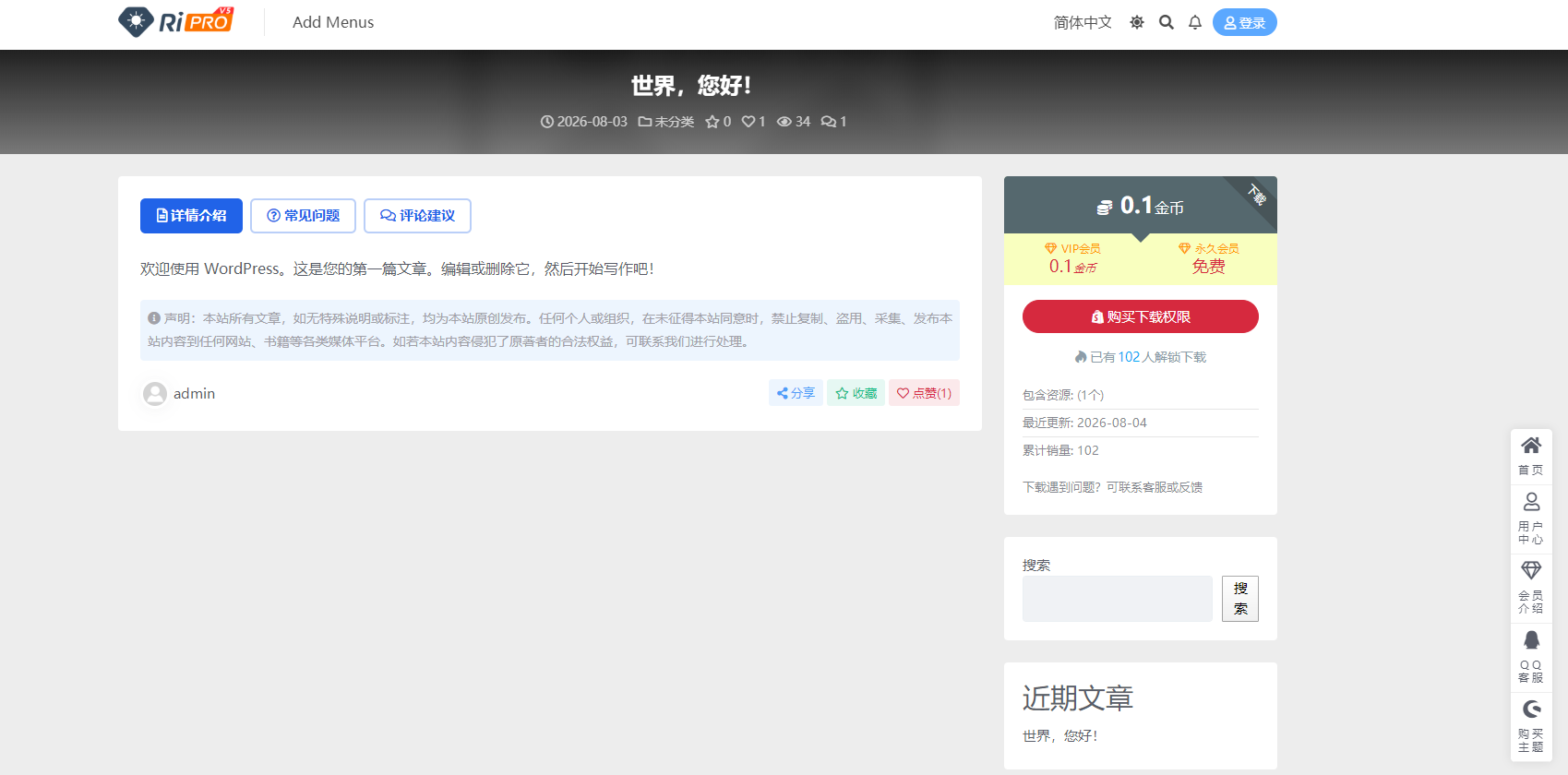This screenshot has height=775, width=1568.
Task: Toggle dark mode sun icon
Action: click(1137, 22)
